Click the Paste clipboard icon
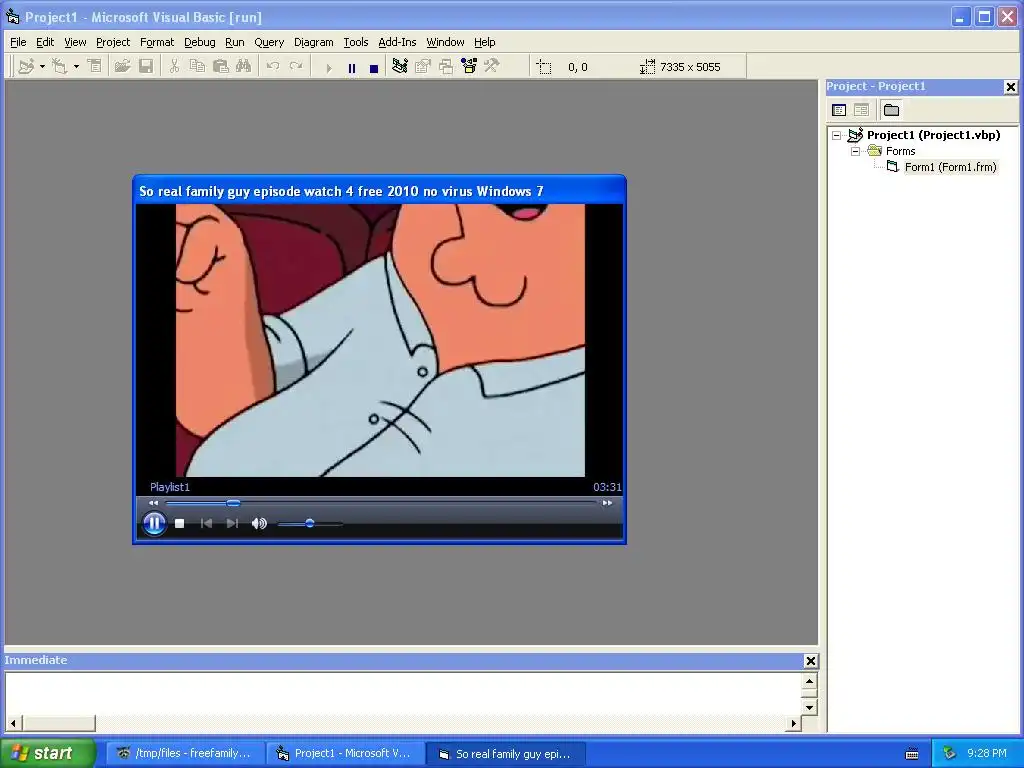The width and height of the screenshot is (1024, 768). pos(221,67)
